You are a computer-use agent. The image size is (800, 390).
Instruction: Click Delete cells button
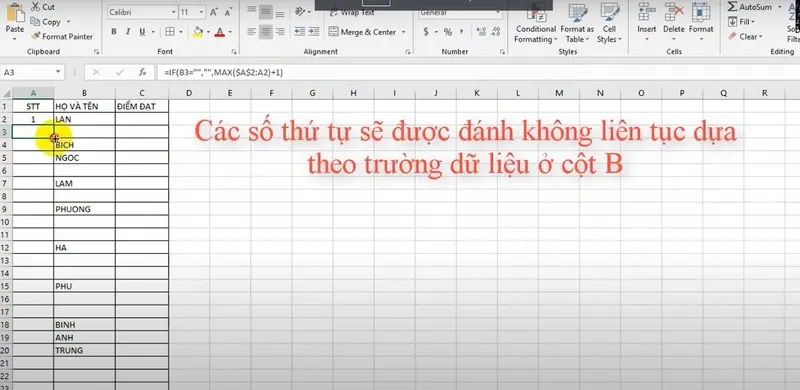(673, 21)
